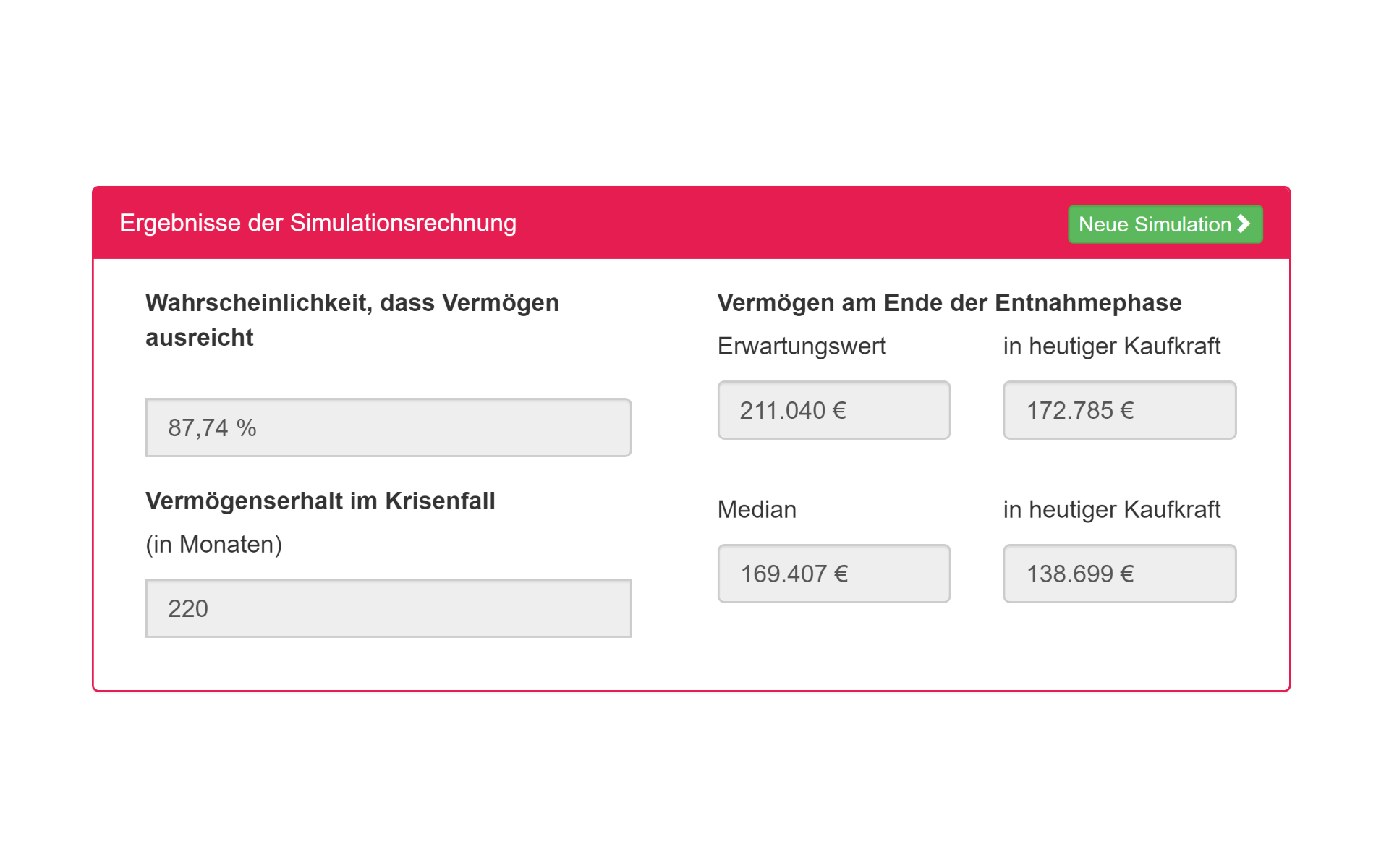
Task: Click the Erwartungswert field showing 211.040 €
Action: click(833, 410)
